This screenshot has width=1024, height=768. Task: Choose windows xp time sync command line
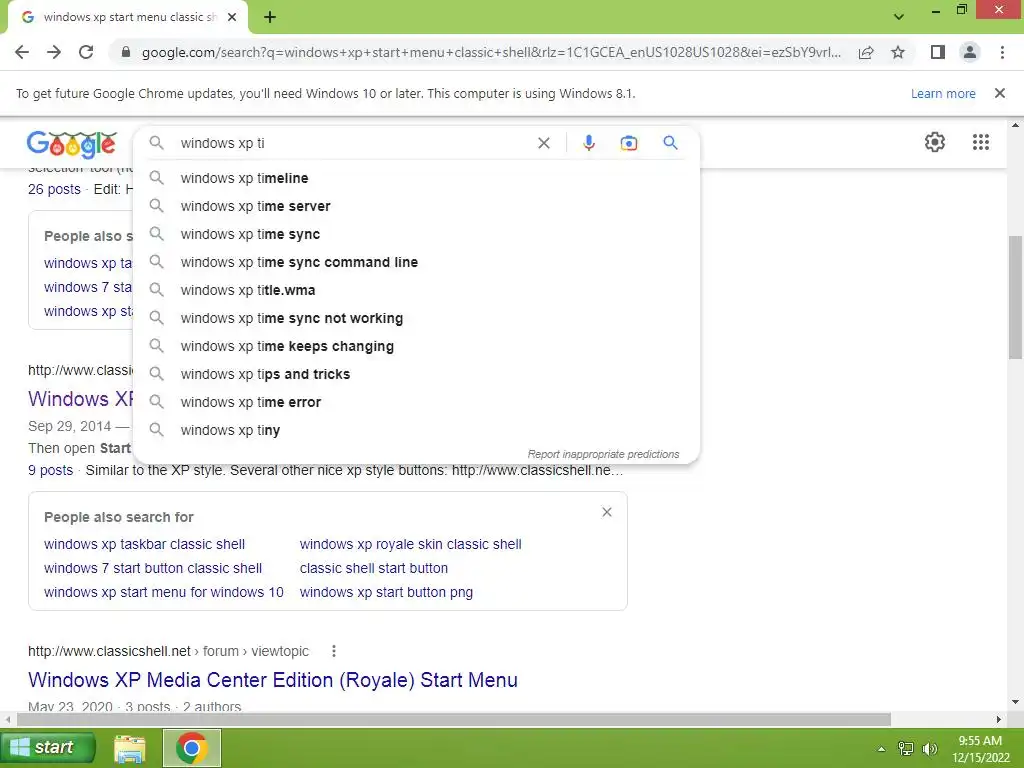[x=416, y=262]
